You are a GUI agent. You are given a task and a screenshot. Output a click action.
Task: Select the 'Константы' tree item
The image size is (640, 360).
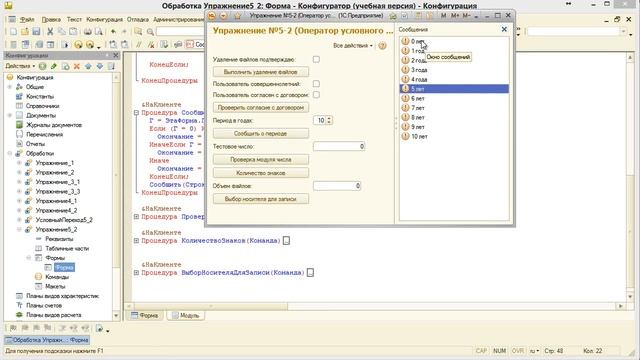coord(40,96)
